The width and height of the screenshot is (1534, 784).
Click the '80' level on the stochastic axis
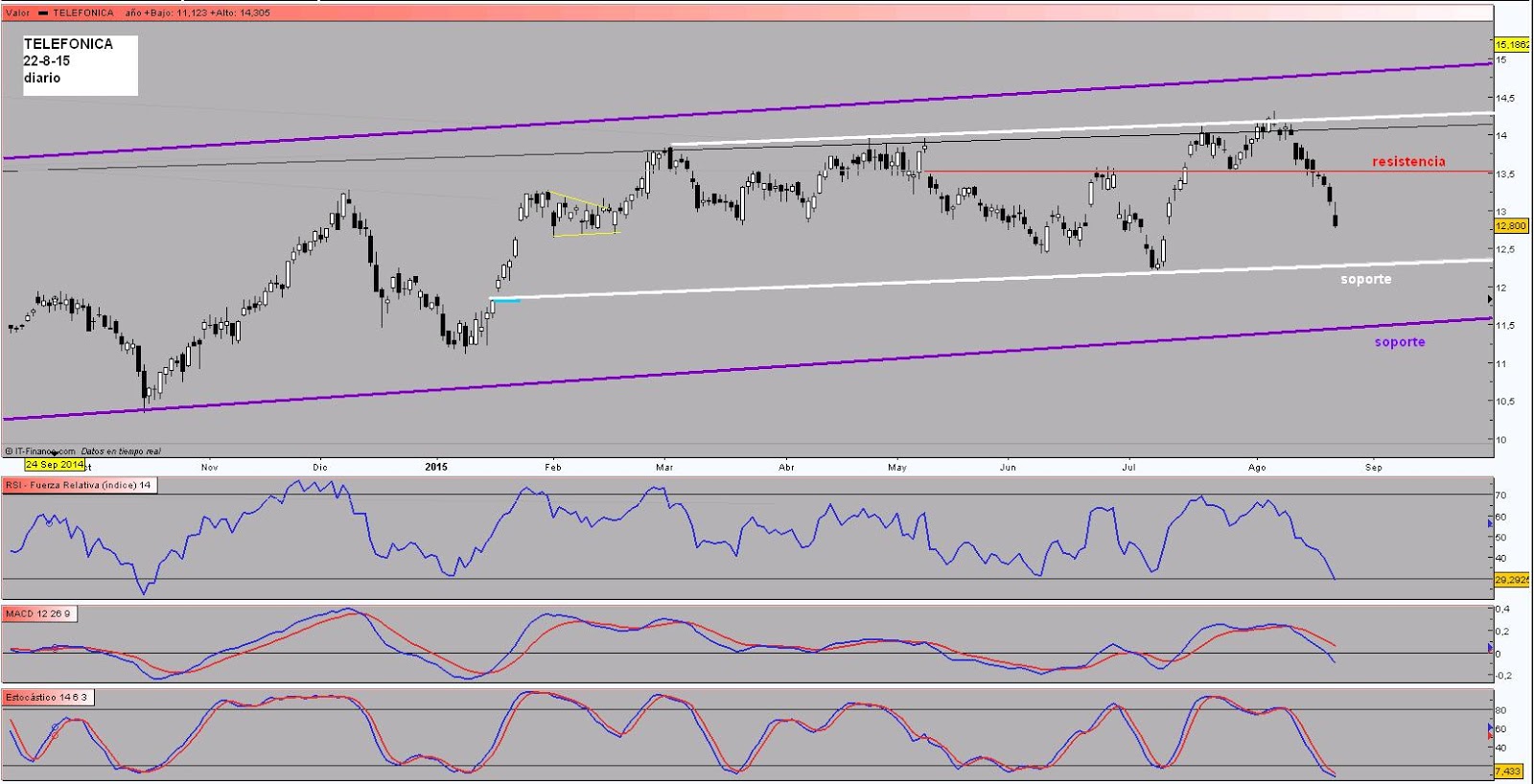click(x=1501, y=711)
